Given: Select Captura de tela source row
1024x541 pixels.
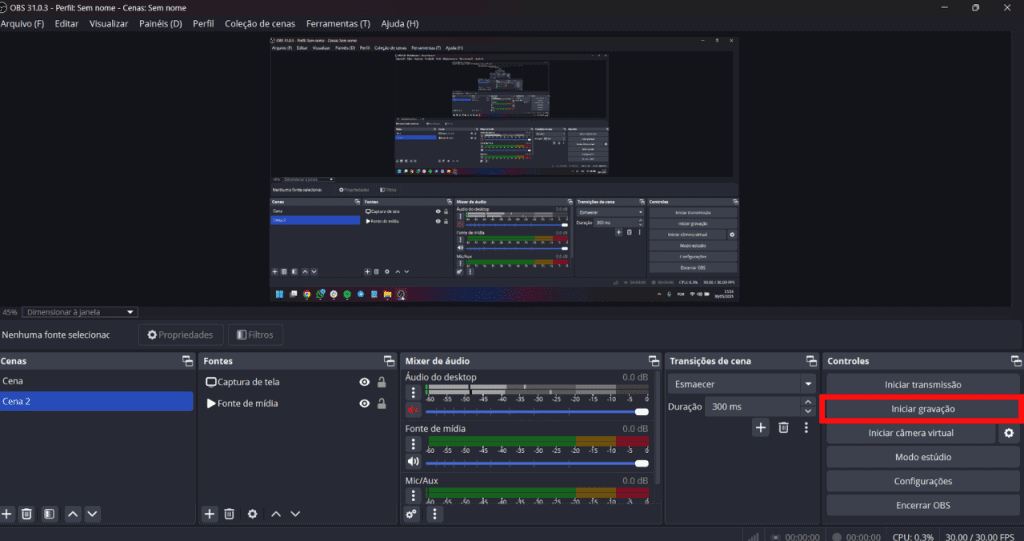Looking at the screenshot, I should tap(297, 382).
